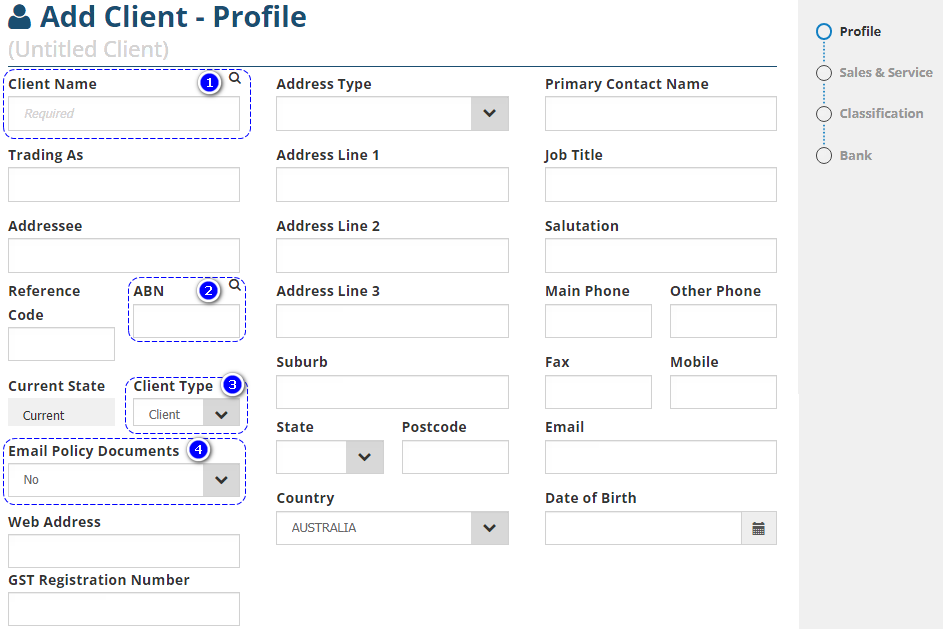The height and width of the screenshot is (629, 943).
Task: Switch to the Classification section
Action: pyautogui.click(x=881, y=114)
